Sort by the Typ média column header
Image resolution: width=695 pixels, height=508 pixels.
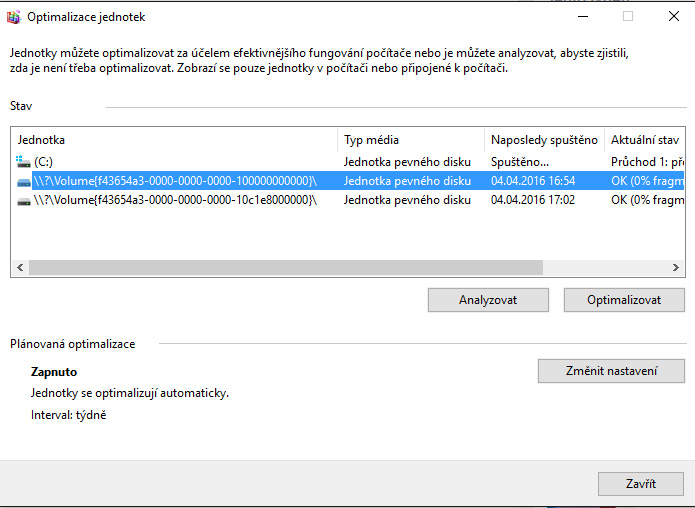pyautogui.click(x=411, y=140)
